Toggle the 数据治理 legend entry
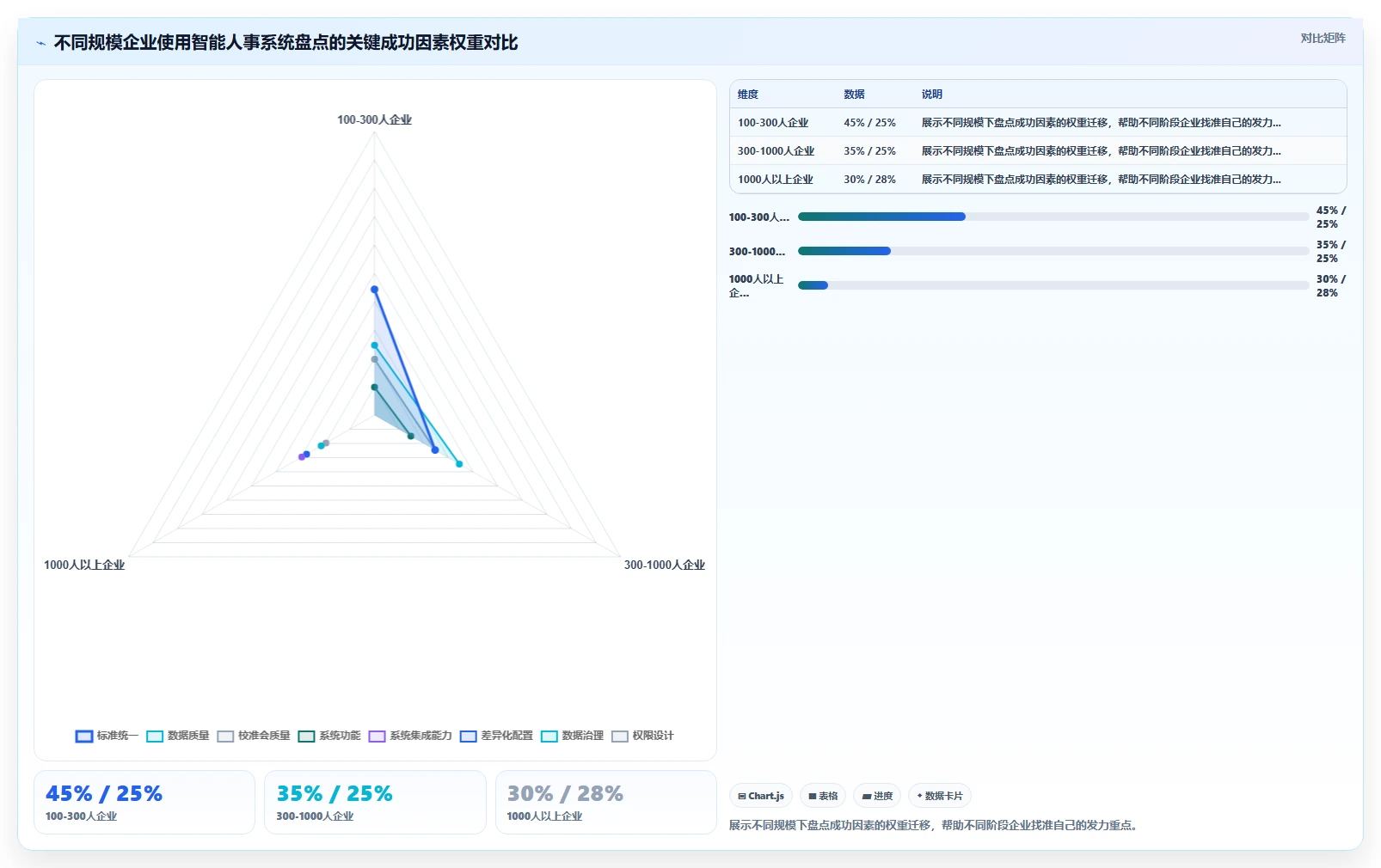The height and width of the screenshot is (868, 1381). (572, 736)
